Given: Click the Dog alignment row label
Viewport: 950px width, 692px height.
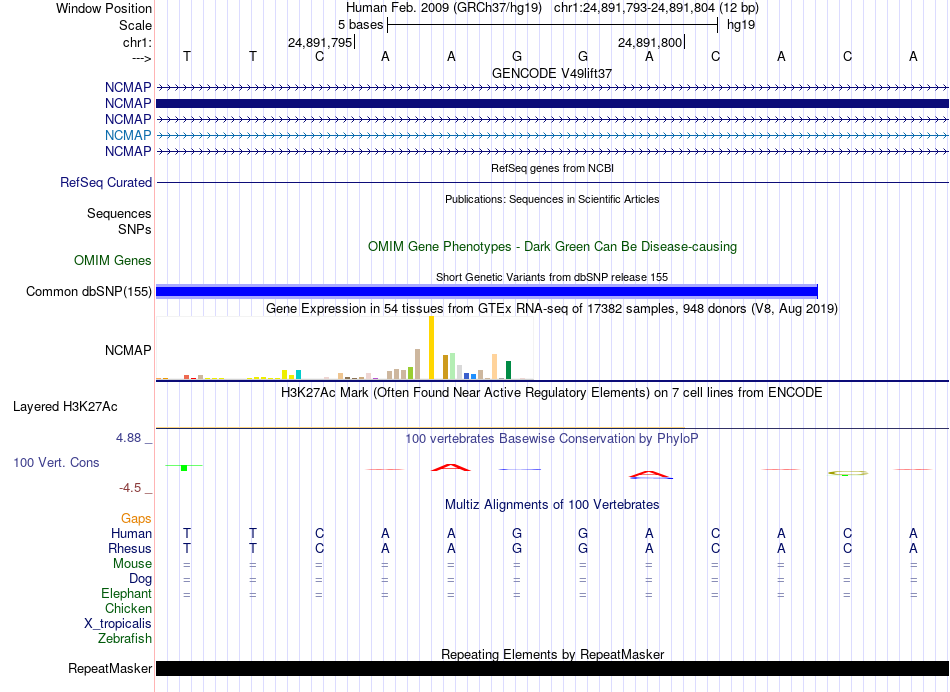Looking at the screenshot, I should [x=140, y=579].
